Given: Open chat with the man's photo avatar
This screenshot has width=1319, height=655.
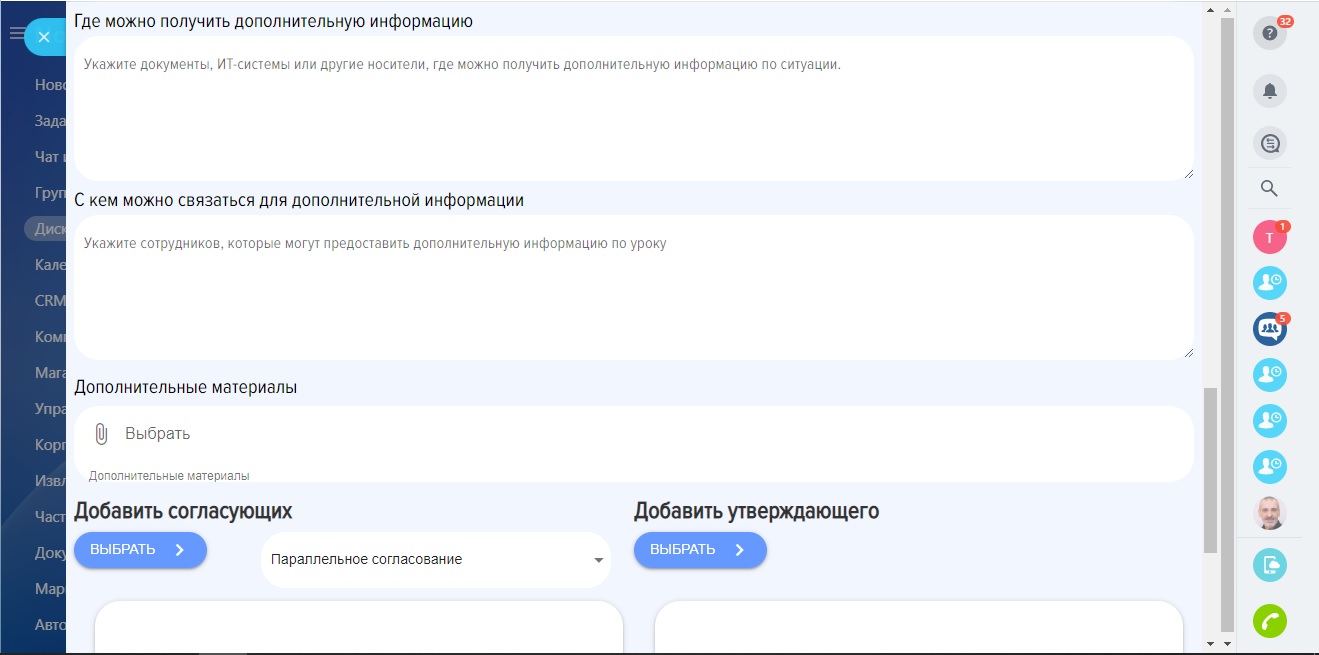Looking at the screenshot, I should click(x=1269, y=513).
